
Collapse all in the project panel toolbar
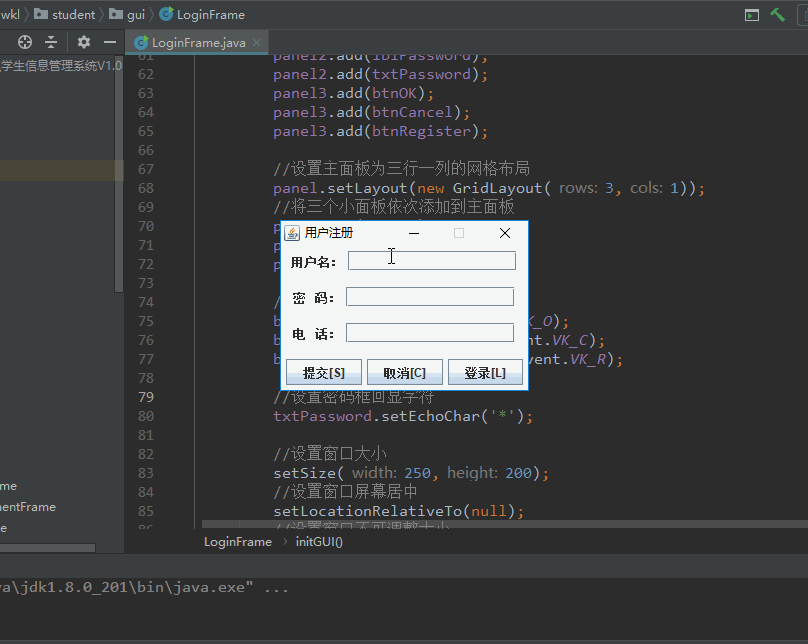51,42
